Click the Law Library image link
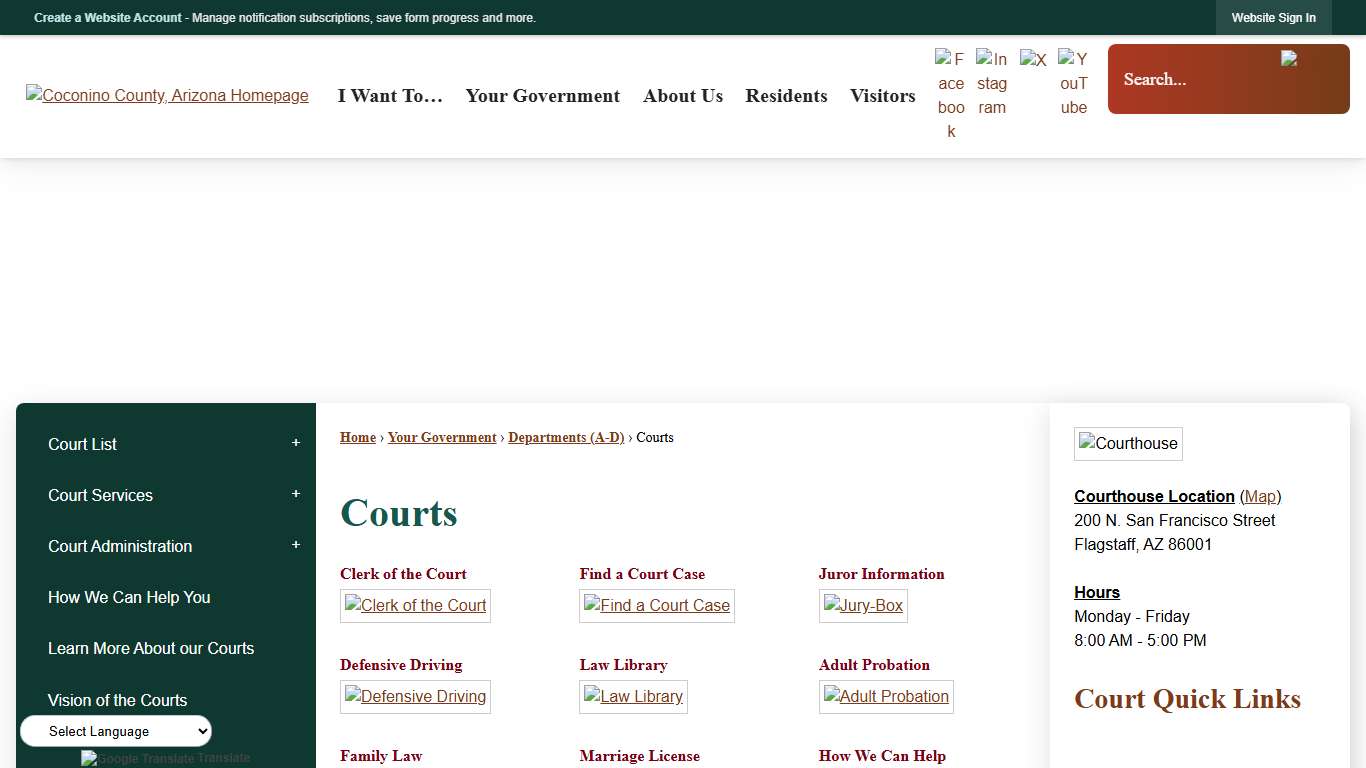1366x768 pixels. coord(633,696)
